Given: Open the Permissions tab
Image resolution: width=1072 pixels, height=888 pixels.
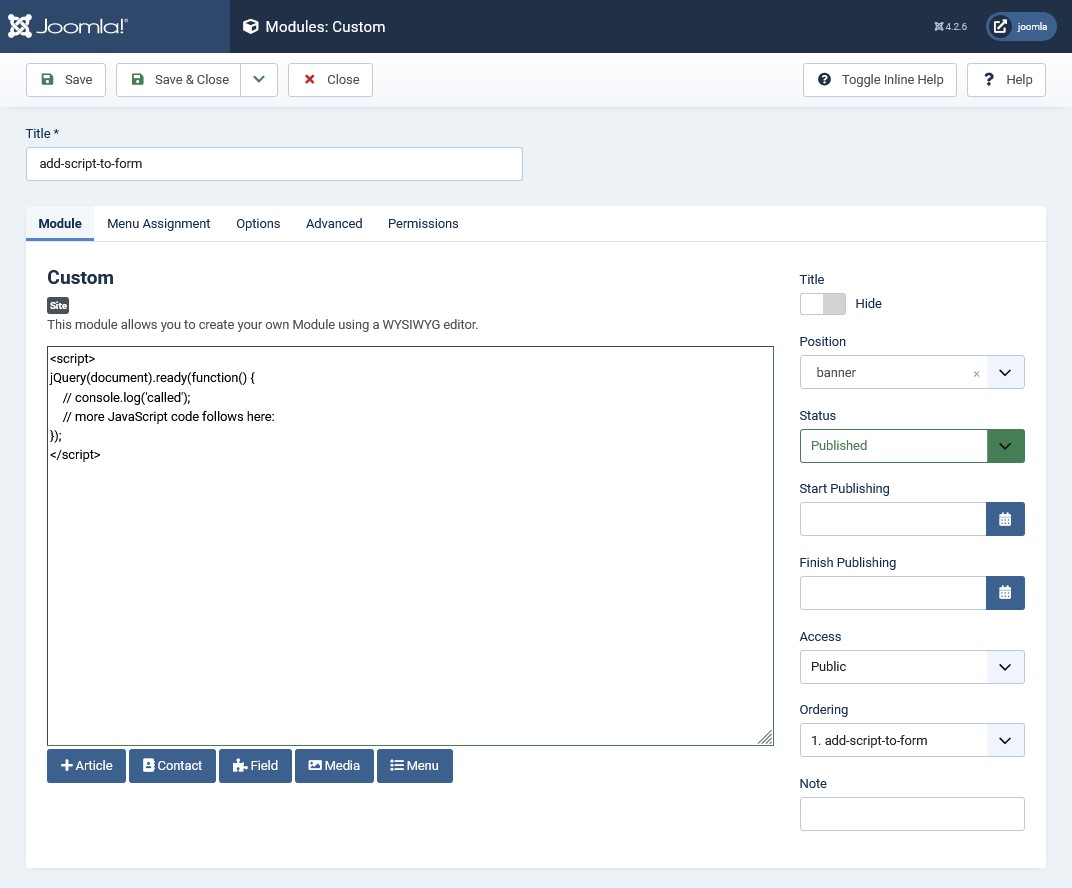Looking at the screenshot, I should pos(423,223).
